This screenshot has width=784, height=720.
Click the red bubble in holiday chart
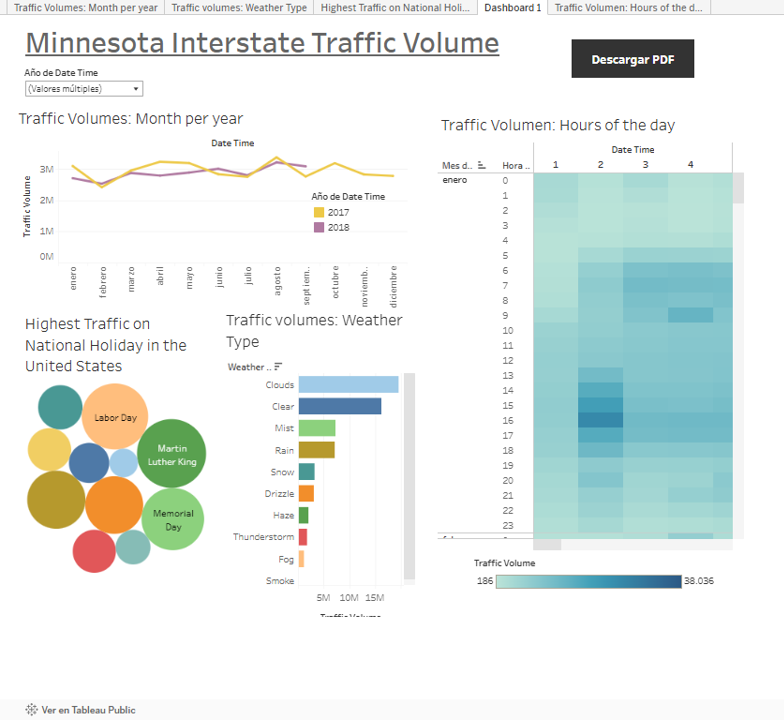point(94,551)
